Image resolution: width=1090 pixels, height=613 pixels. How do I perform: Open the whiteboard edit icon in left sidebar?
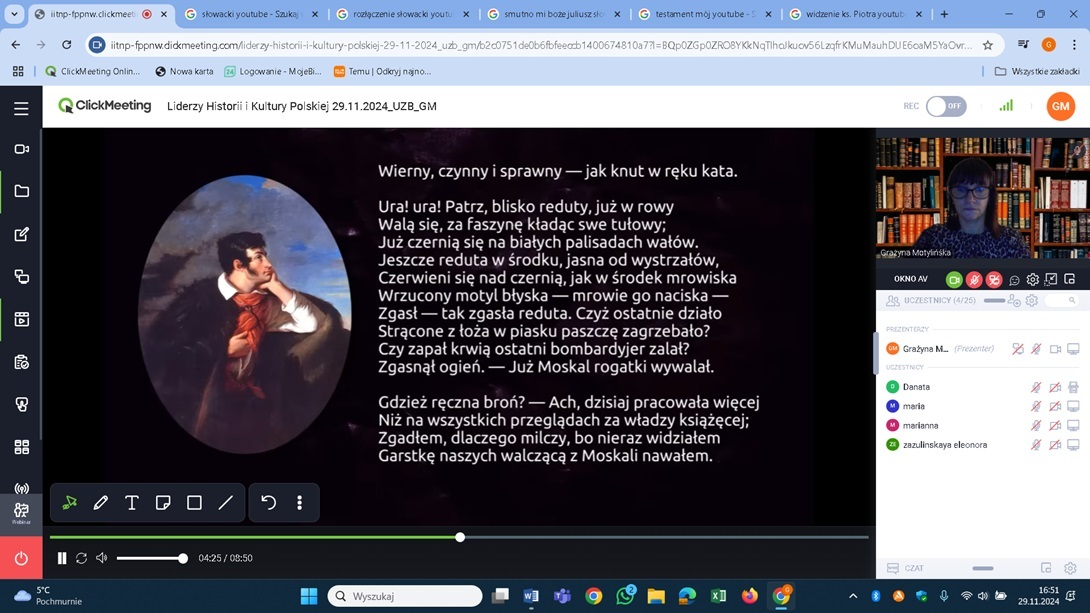pos(22,234)
